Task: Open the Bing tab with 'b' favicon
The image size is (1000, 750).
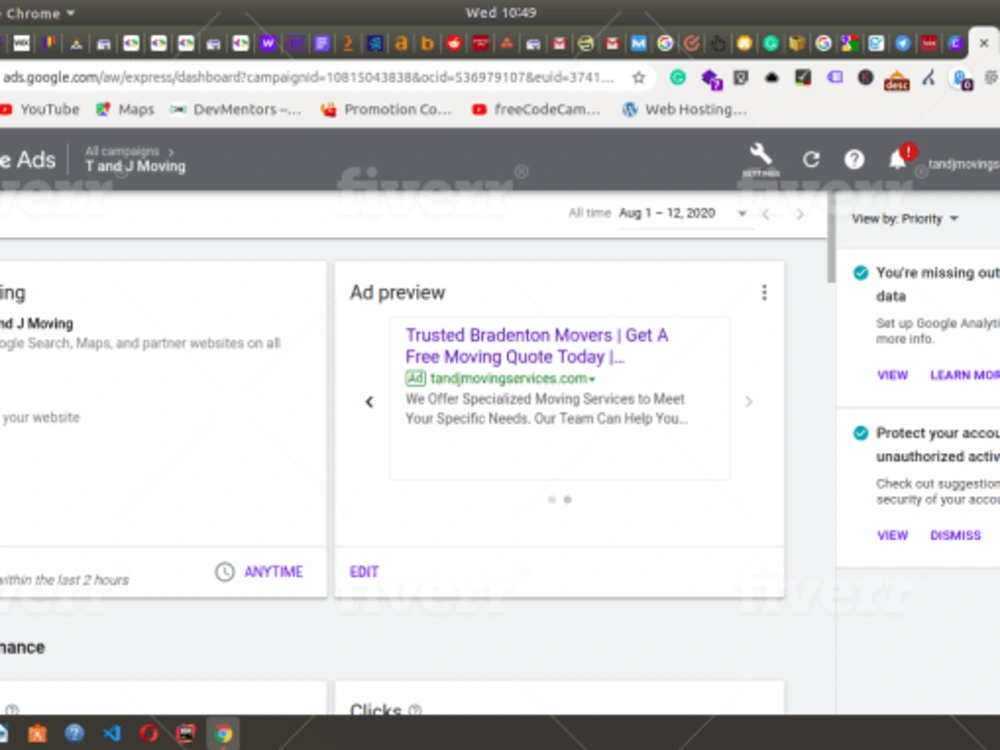Action: [427, 43]
